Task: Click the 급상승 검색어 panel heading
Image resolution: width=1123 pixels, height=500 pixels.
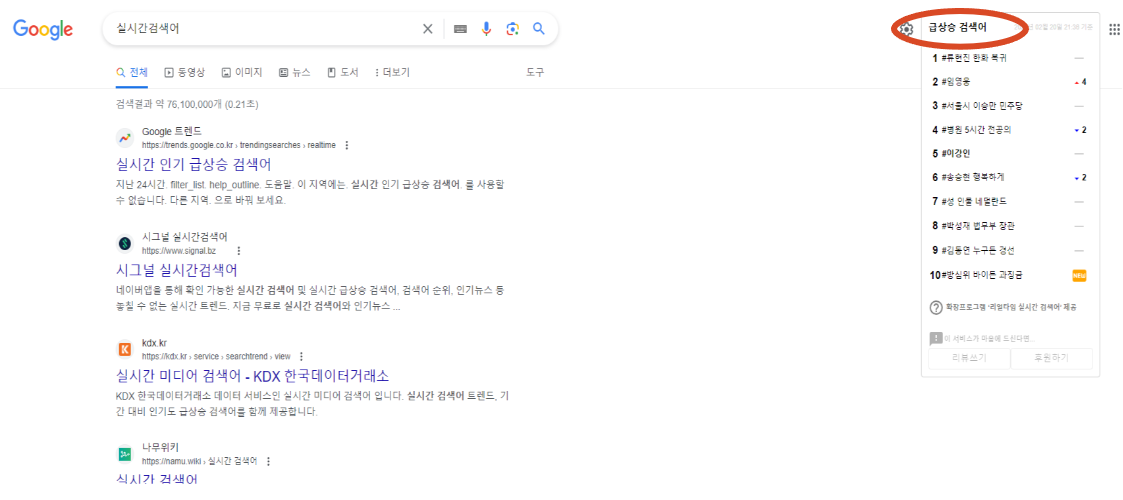Action: pos(958,29)
